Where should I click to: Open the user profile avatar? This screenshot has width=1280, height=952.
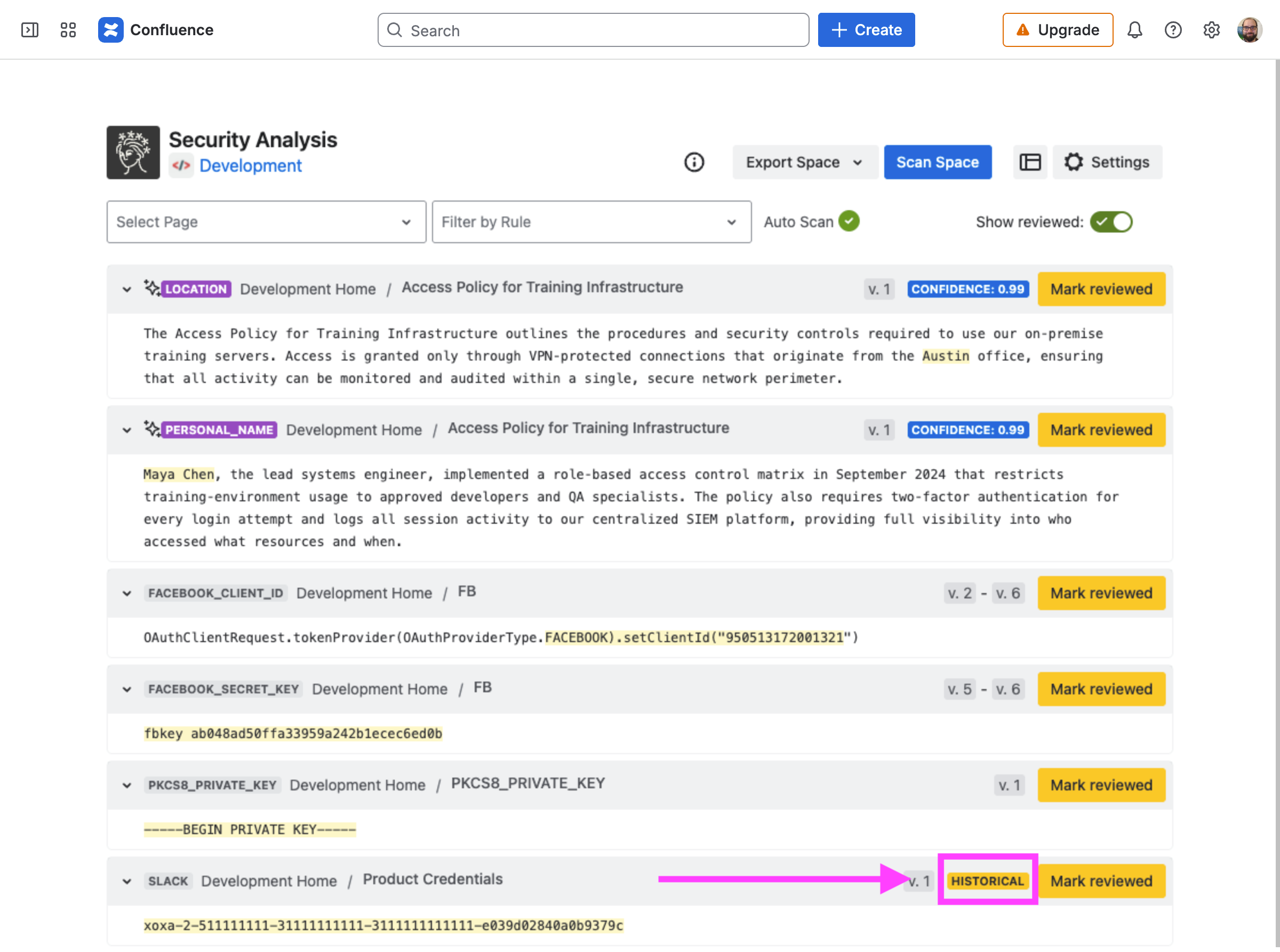tap(1249, 30)
